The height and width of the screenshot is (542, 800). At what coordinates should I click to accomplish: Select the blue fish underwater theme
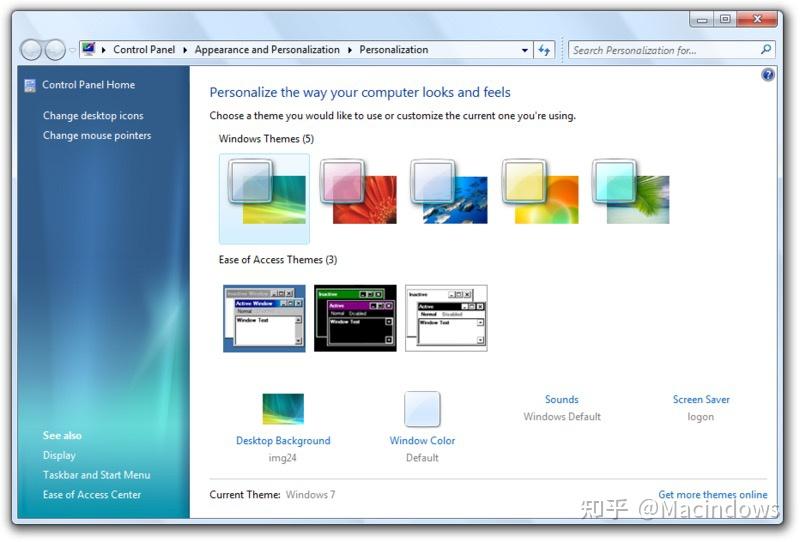pos(449,192)
